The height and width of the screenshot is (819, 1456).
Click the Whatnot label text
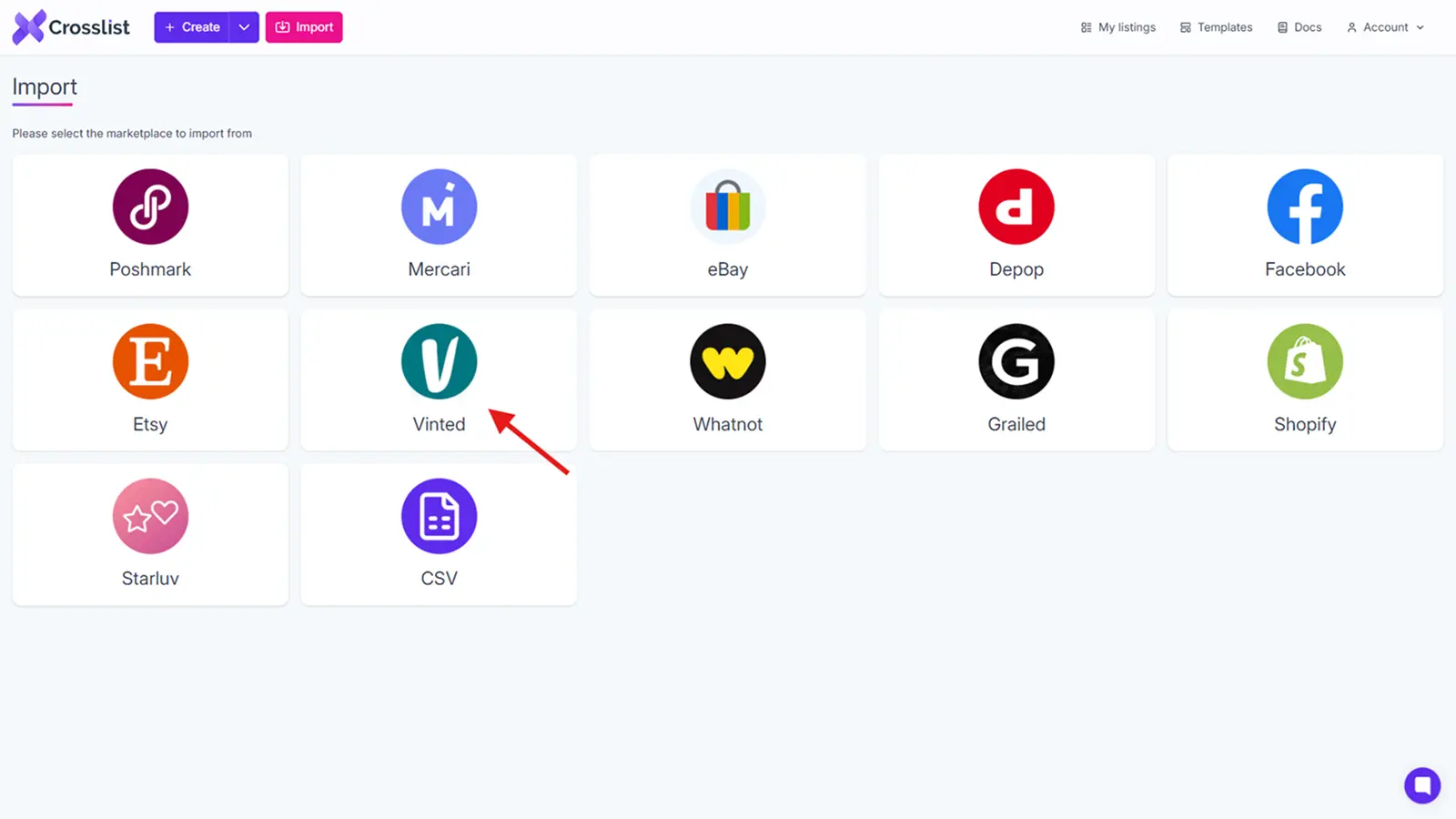(x=727, y=424)
